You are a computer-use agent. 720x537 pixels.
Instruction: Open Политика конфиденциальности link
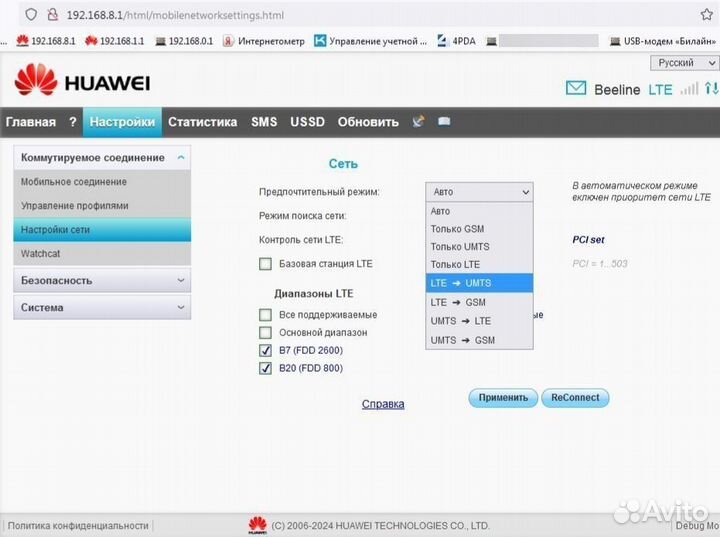[x=78, y=526]
